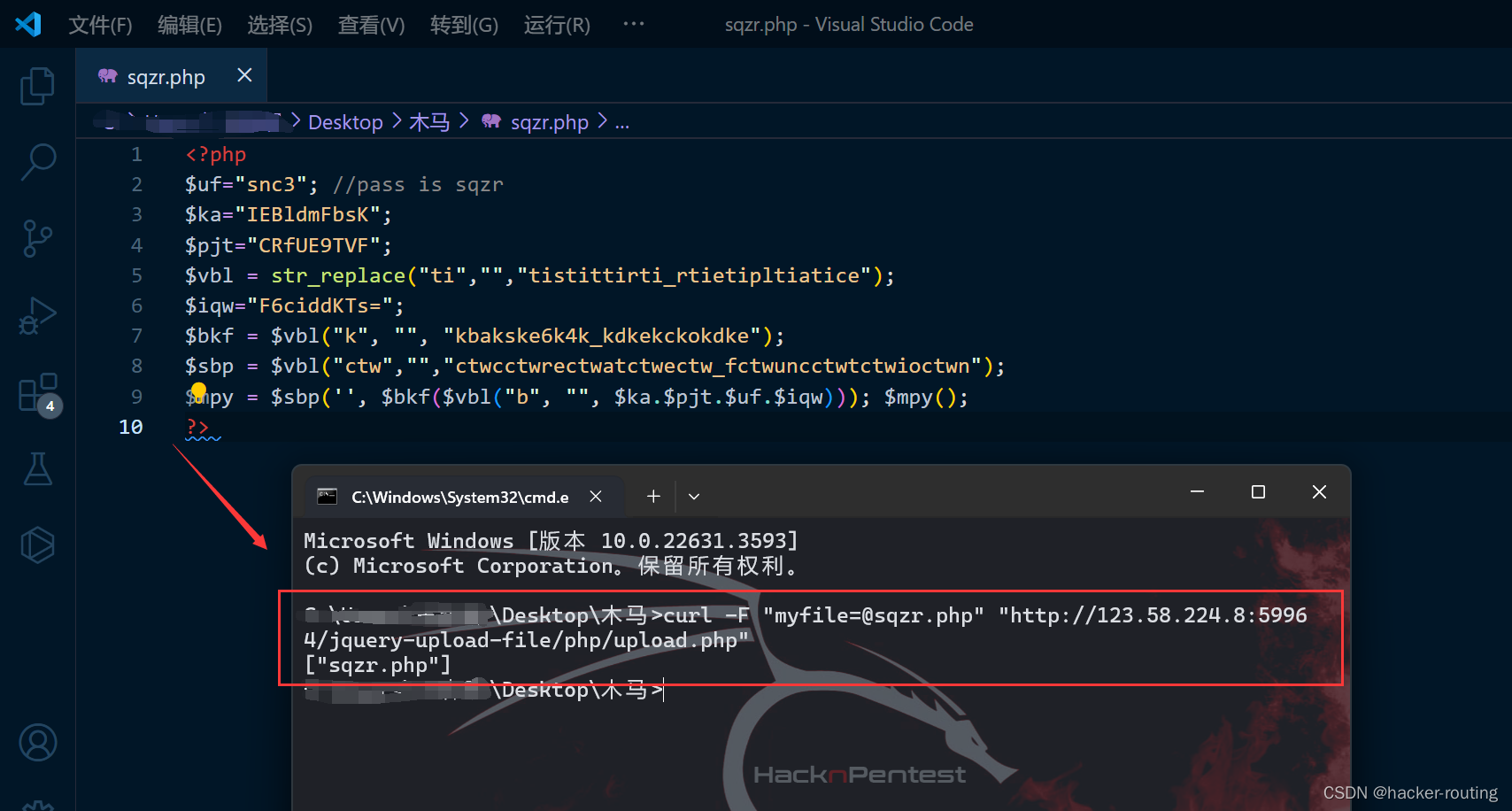This screenshot has width=1512, height=811.
Task: Open the Extensions view with badge 4
Action: (x=40, y=394)
